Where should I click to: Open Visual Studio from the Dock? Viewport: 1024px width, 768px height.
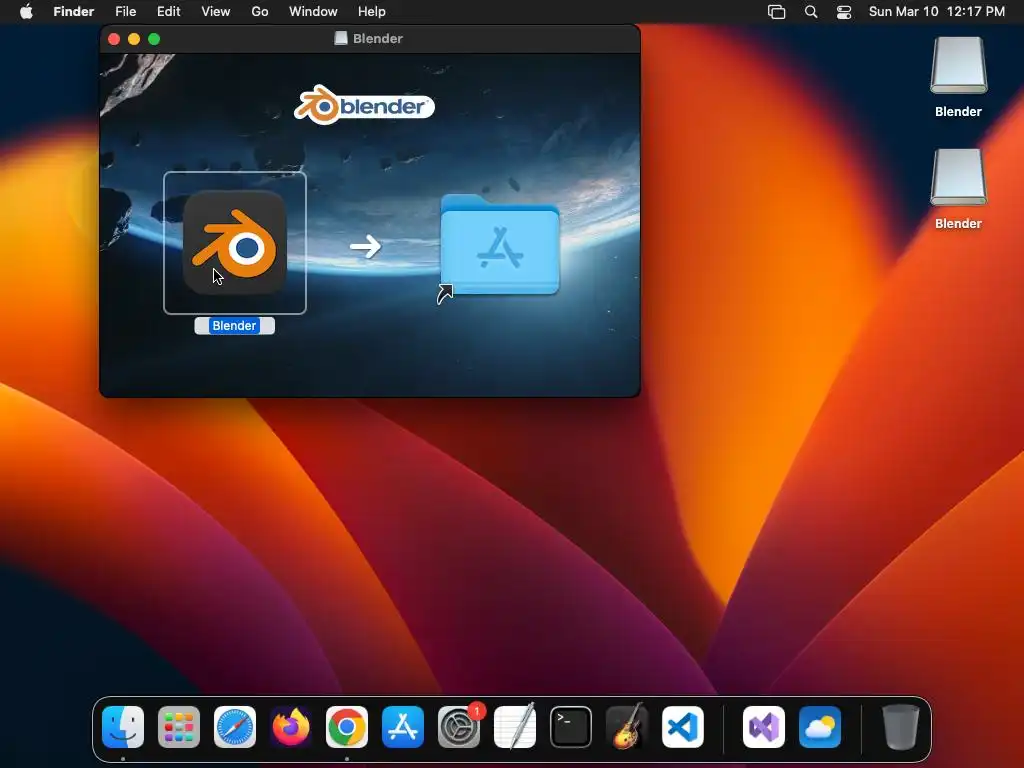[x=764, y=727]
